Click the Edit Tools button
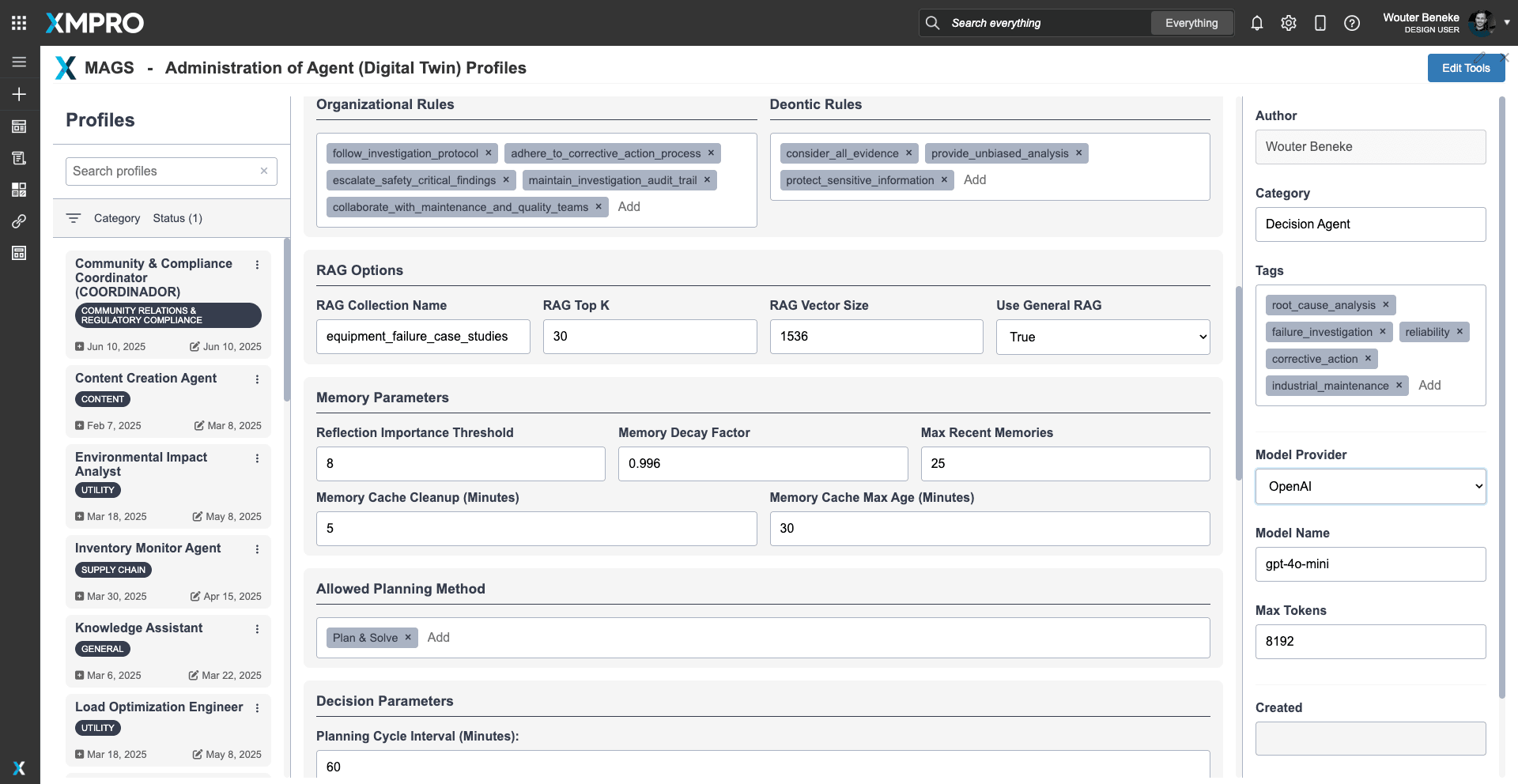Screen dimensions: 1518x784 click(x=1465, y=68)
